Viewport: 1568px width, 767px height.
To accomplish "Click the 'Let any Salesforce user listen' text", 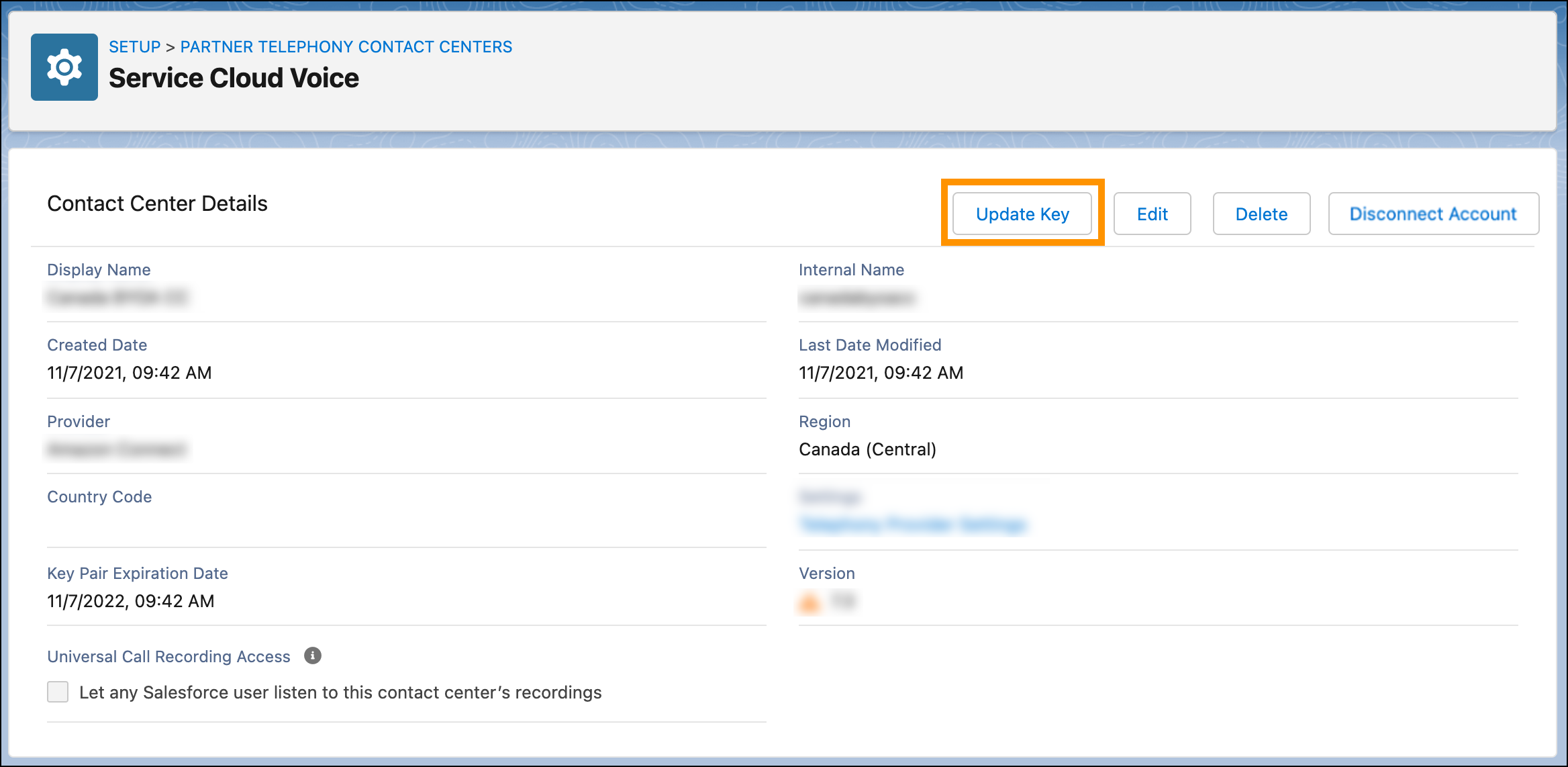I will pos(340,692).
